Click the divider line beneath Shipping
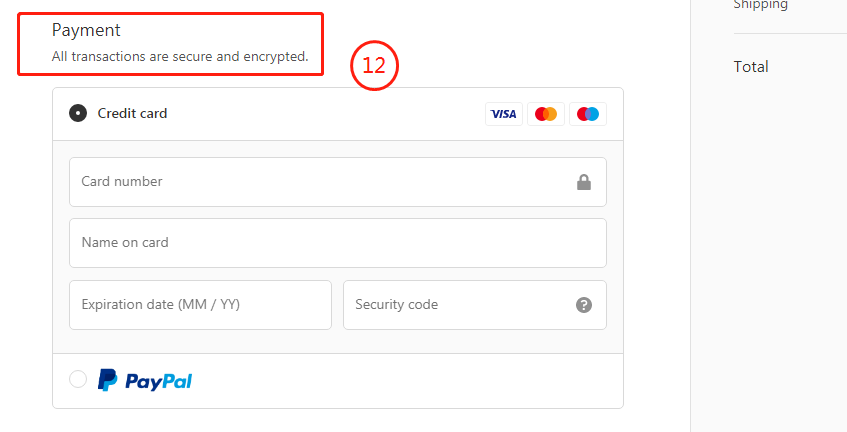This screenshot has height=432, width=847. pyautogui.click(x=790, y=33)
